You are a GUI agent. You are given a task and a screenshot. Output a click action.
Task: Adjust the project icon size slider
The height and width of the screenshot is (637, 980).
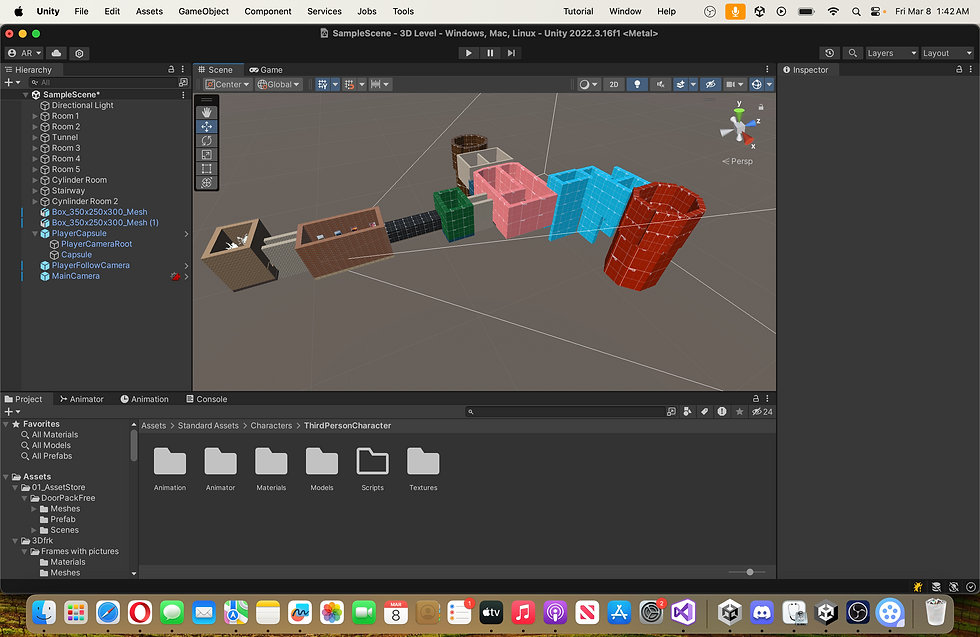pyautogui.click(x=749, y=572)
